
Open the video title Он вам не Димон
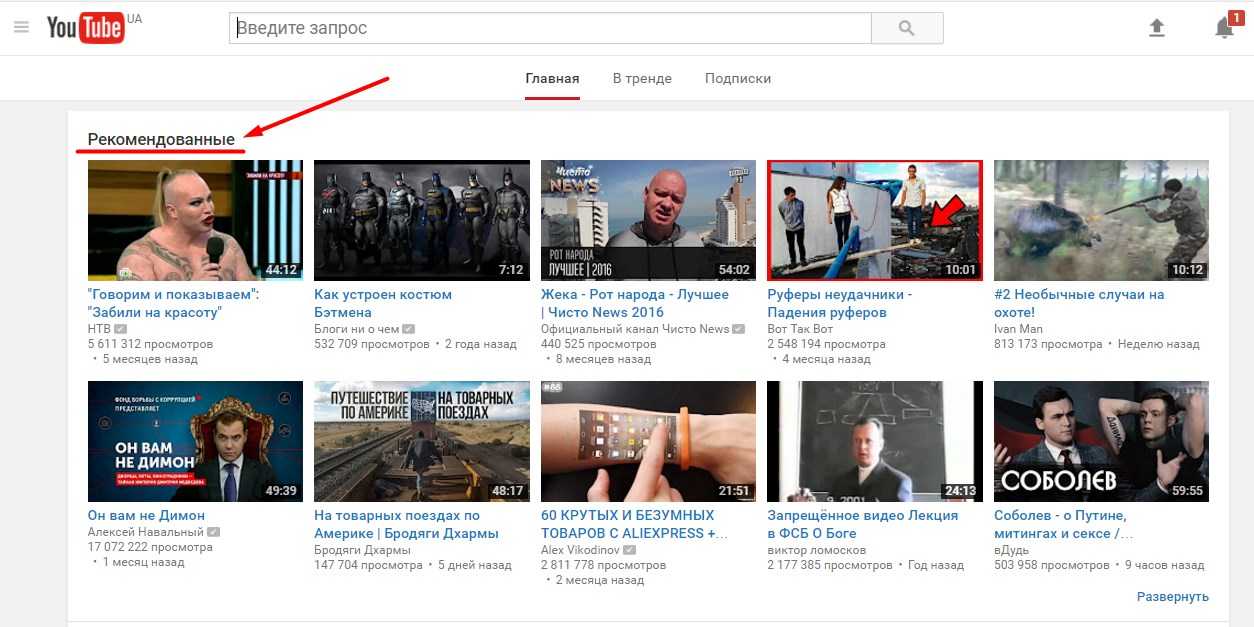(x=146, y=516)
